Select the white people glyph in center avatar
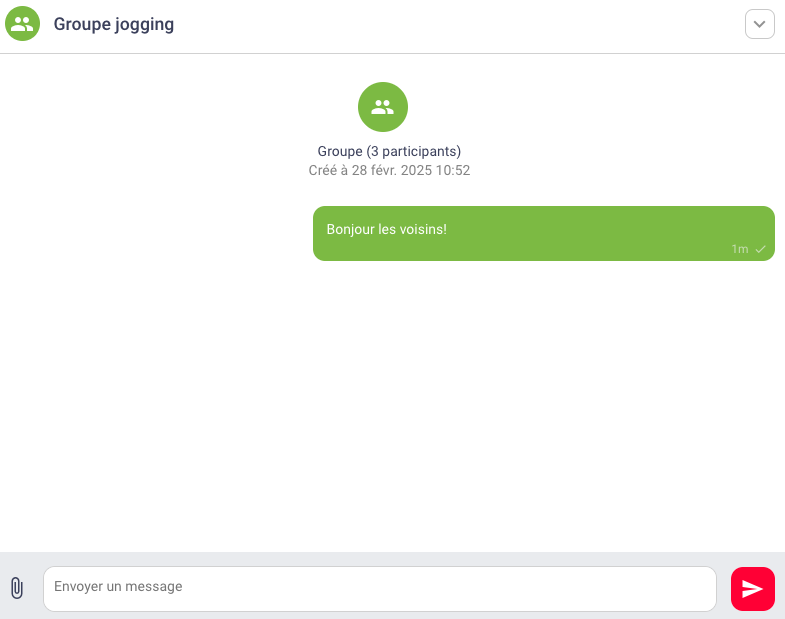The image size is (785, 619). pyautogui.click(x=383, y=107)
